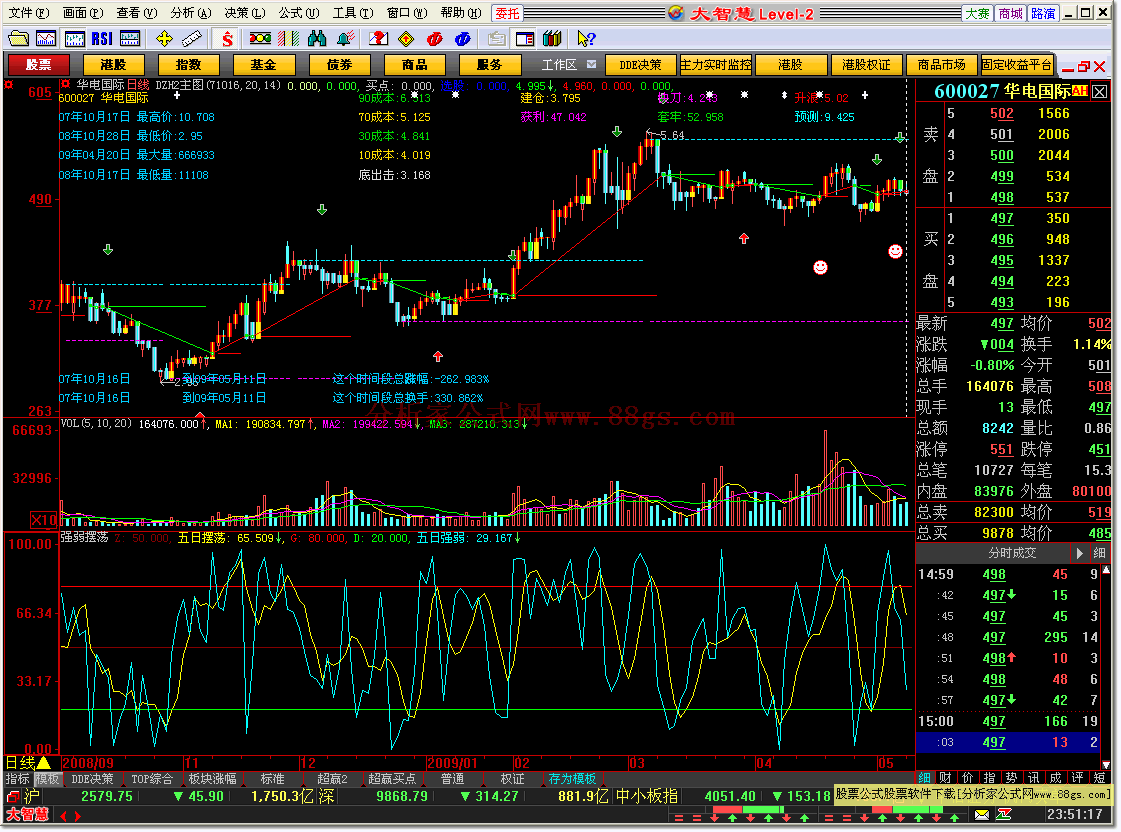Click the X10 volume scale marker

coord(44,520)
